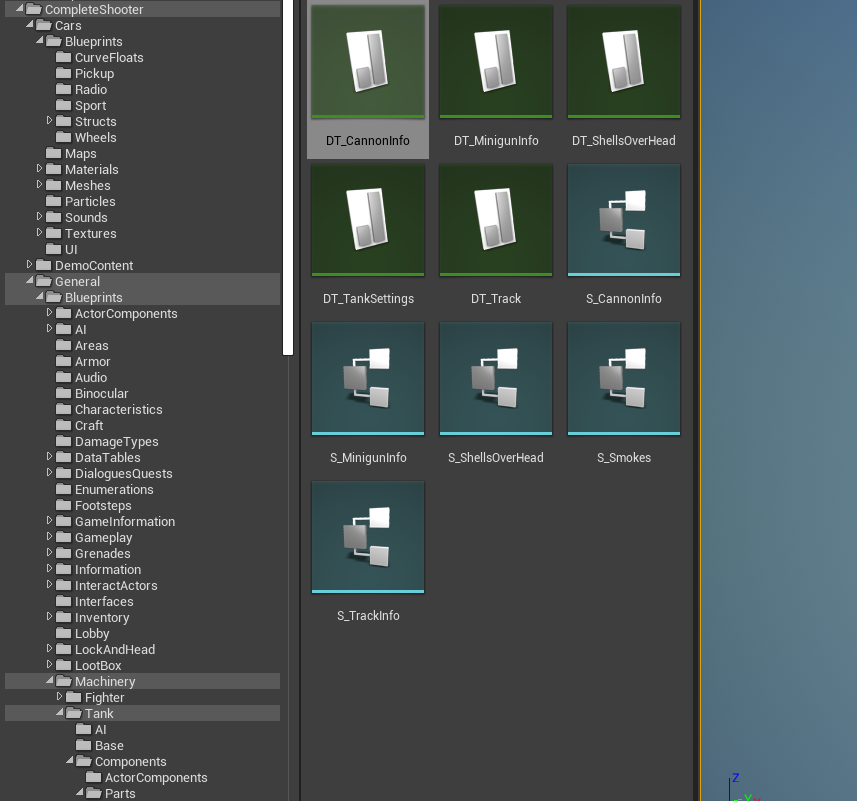Expand the DialoguesQuests folder arrow
The height and width of the screenshot is (801, 857).
pos(49,472)
